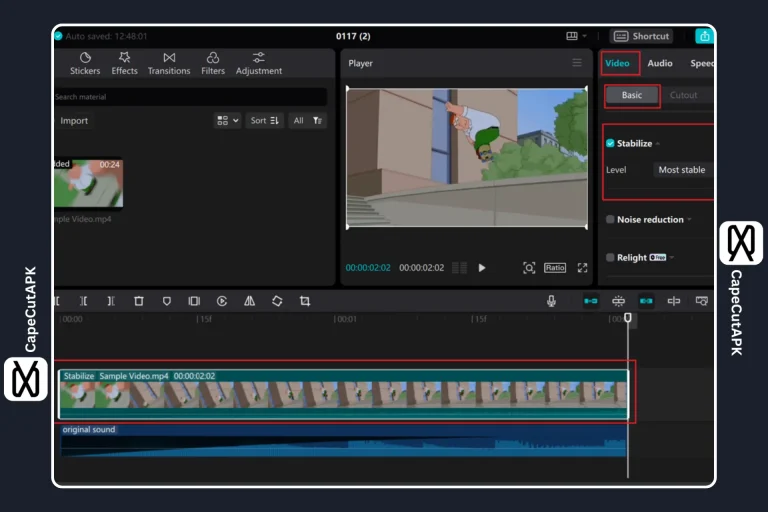Click the auto snapping icon

click(619, 301)
